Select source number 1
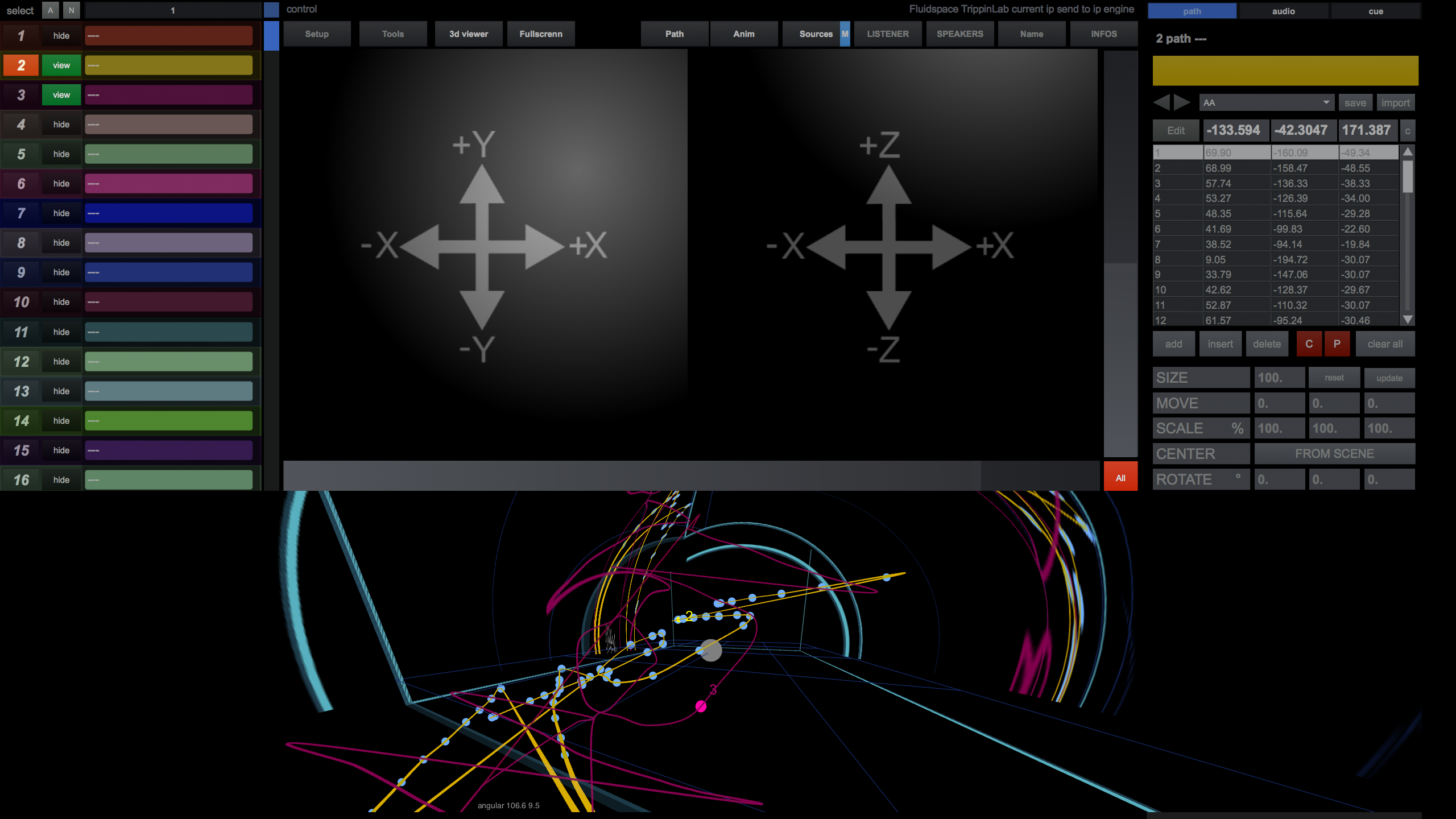This screenshot has width=1456, height=819. tap(21, 36)
